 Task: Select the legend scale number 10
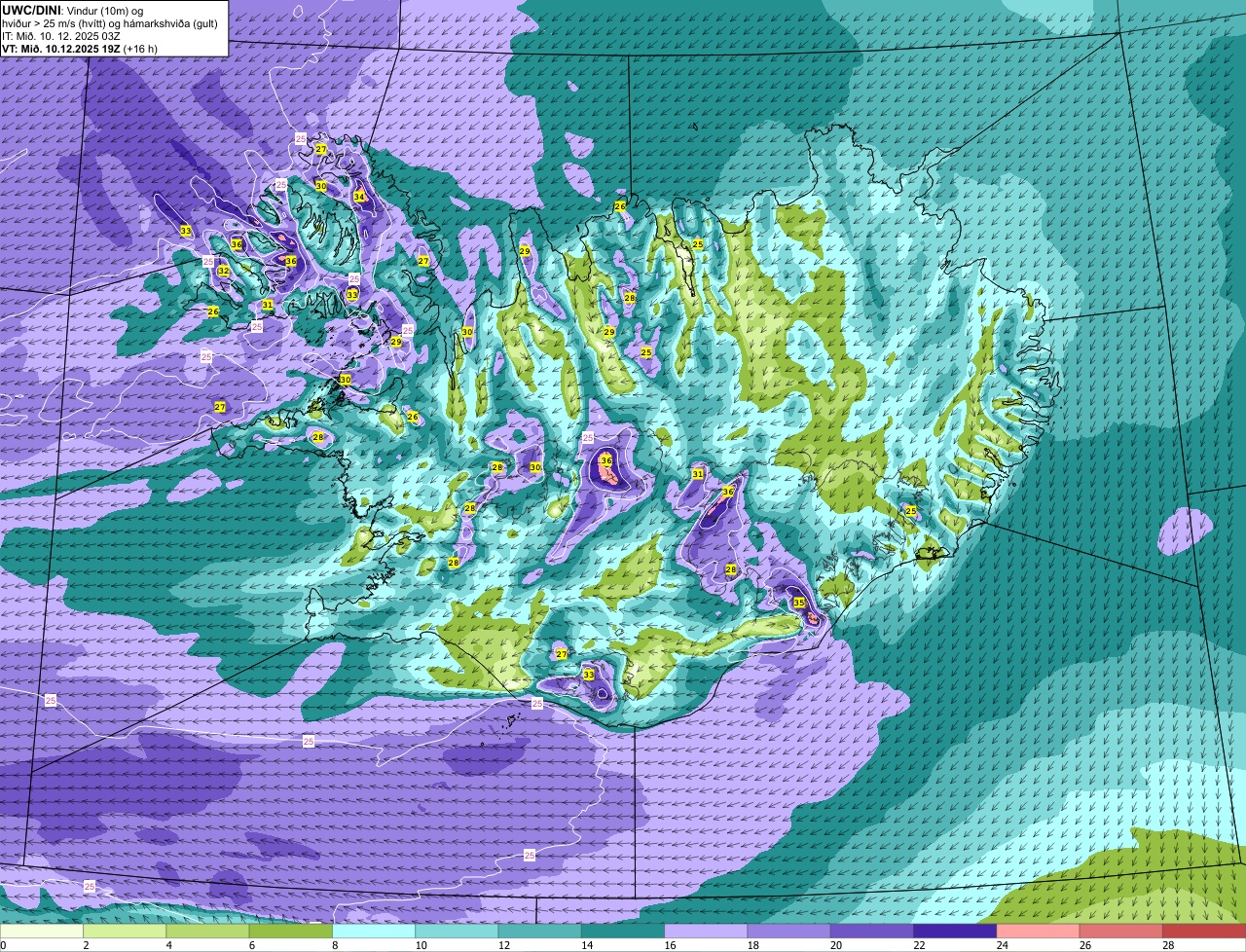(x=421, y=945)
